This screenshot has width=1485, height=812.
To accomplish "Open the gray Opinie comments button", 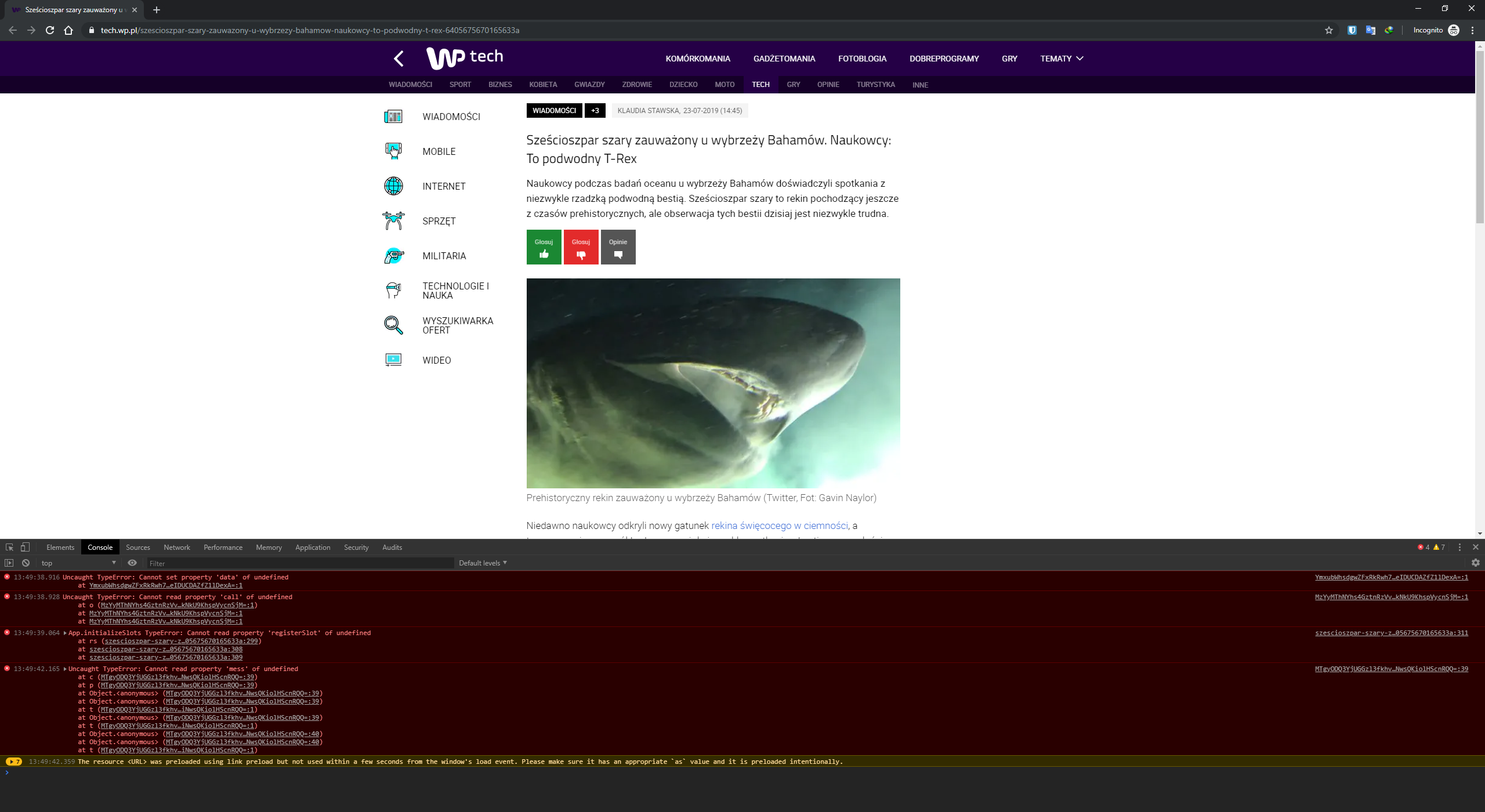I will pyautogui.click(x=618, y=247).
